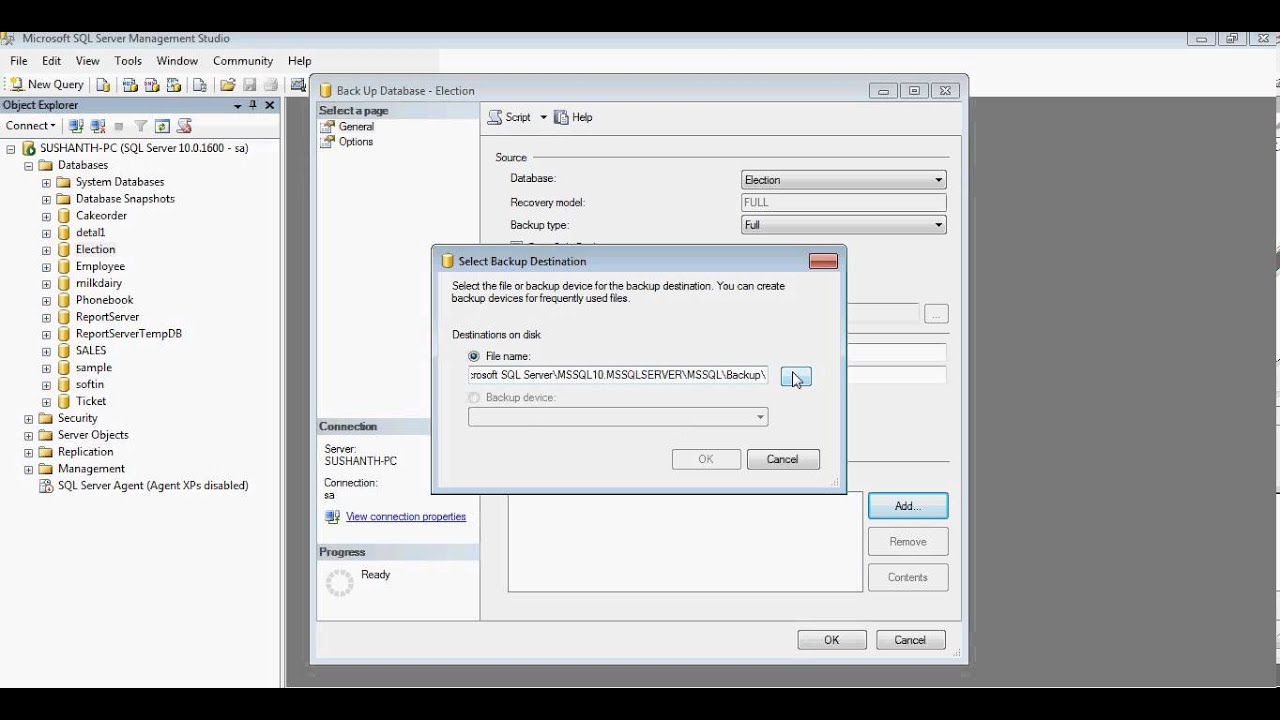This screenshot has width=1280, height=720.
Task: Click the Stop icon in Object Explorer toolbar
Action: pos(119,126)
